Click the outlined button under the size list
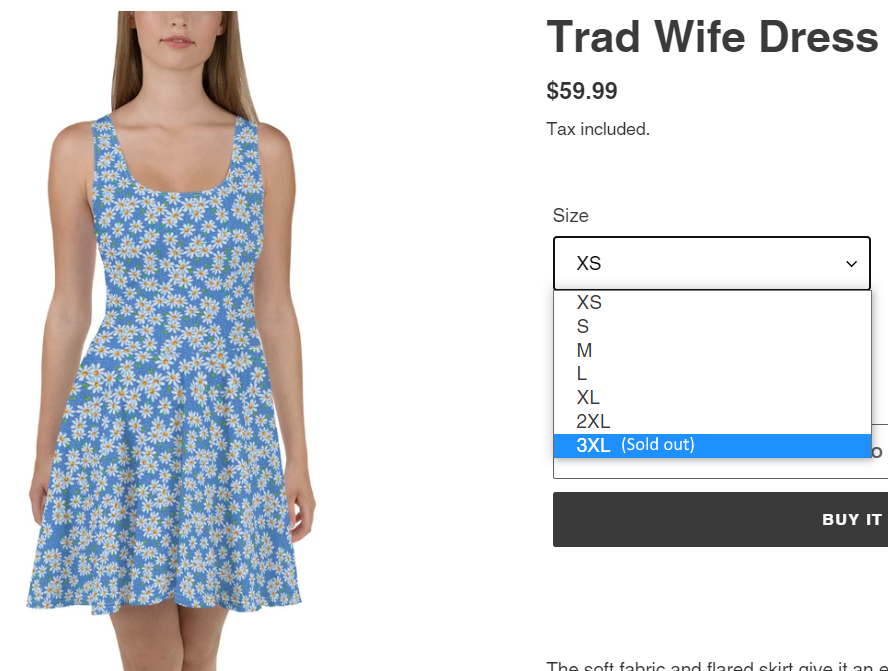This screenshot has width=888, height=671. pos(720,468)
